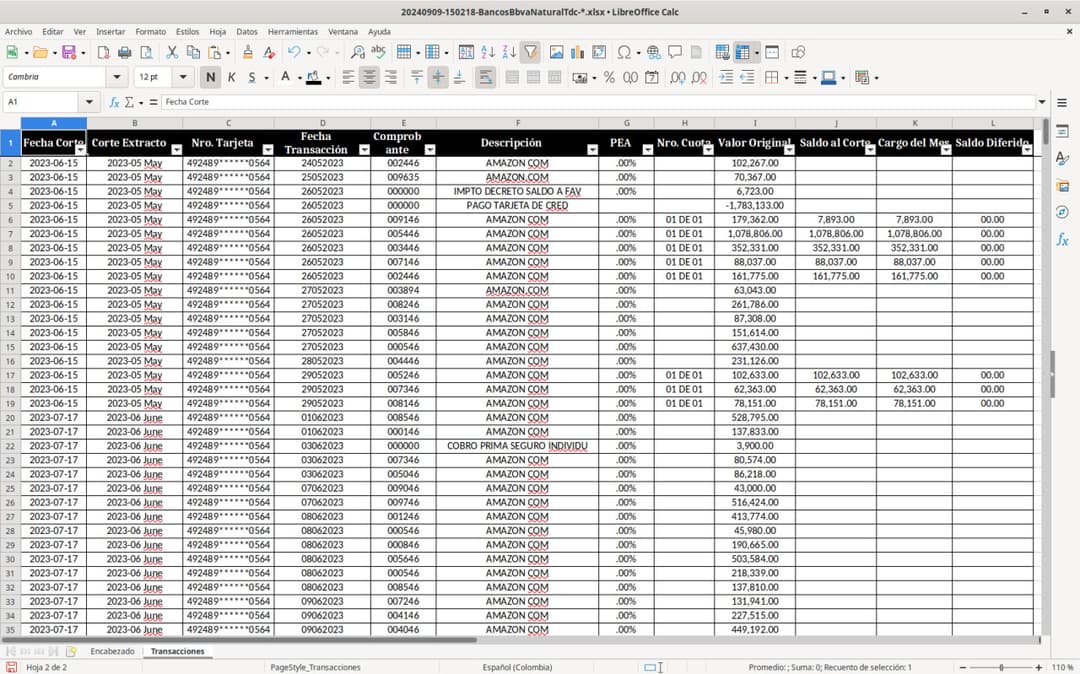Open filter dropdown for Fecha Corte column
Image resolution: width=1080 pixels, height=674 pixels.
[x=80, y=150]
